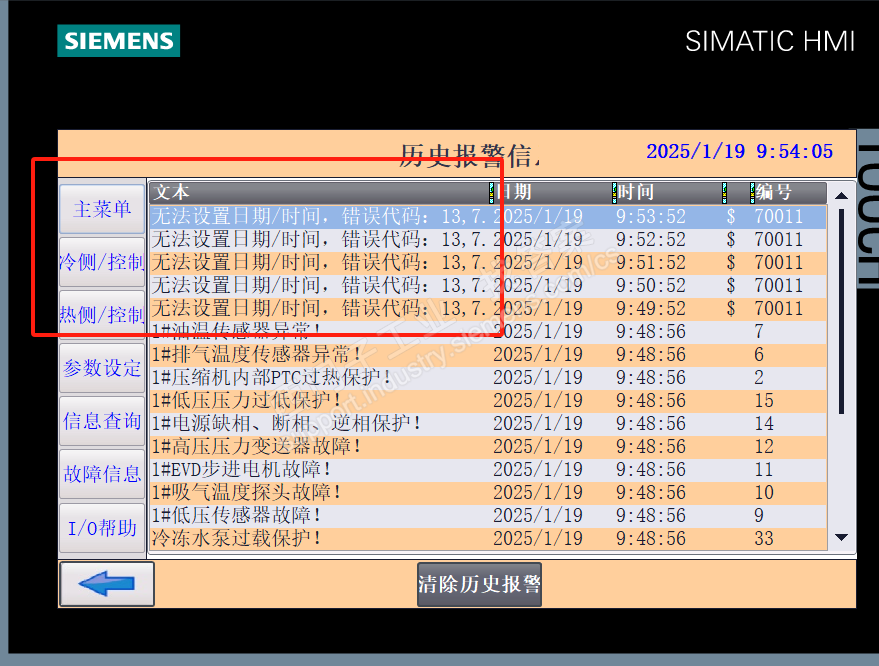Click the 编号 column header
879x666 pixels.
click(788, 192)
